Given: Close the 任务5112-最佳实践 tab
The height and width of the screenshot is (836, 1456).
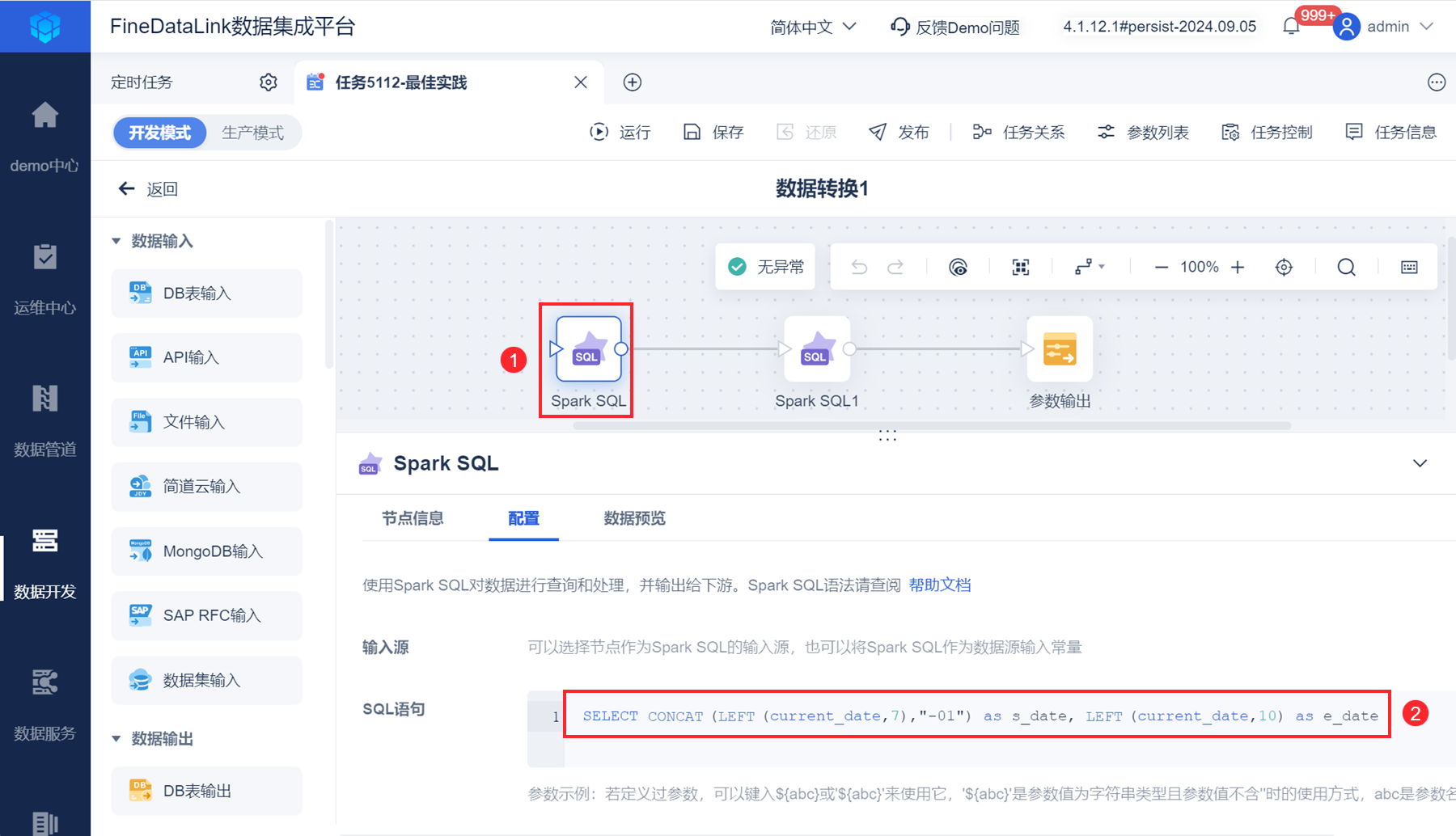Looking at the screenshot, I should [581, 82].
